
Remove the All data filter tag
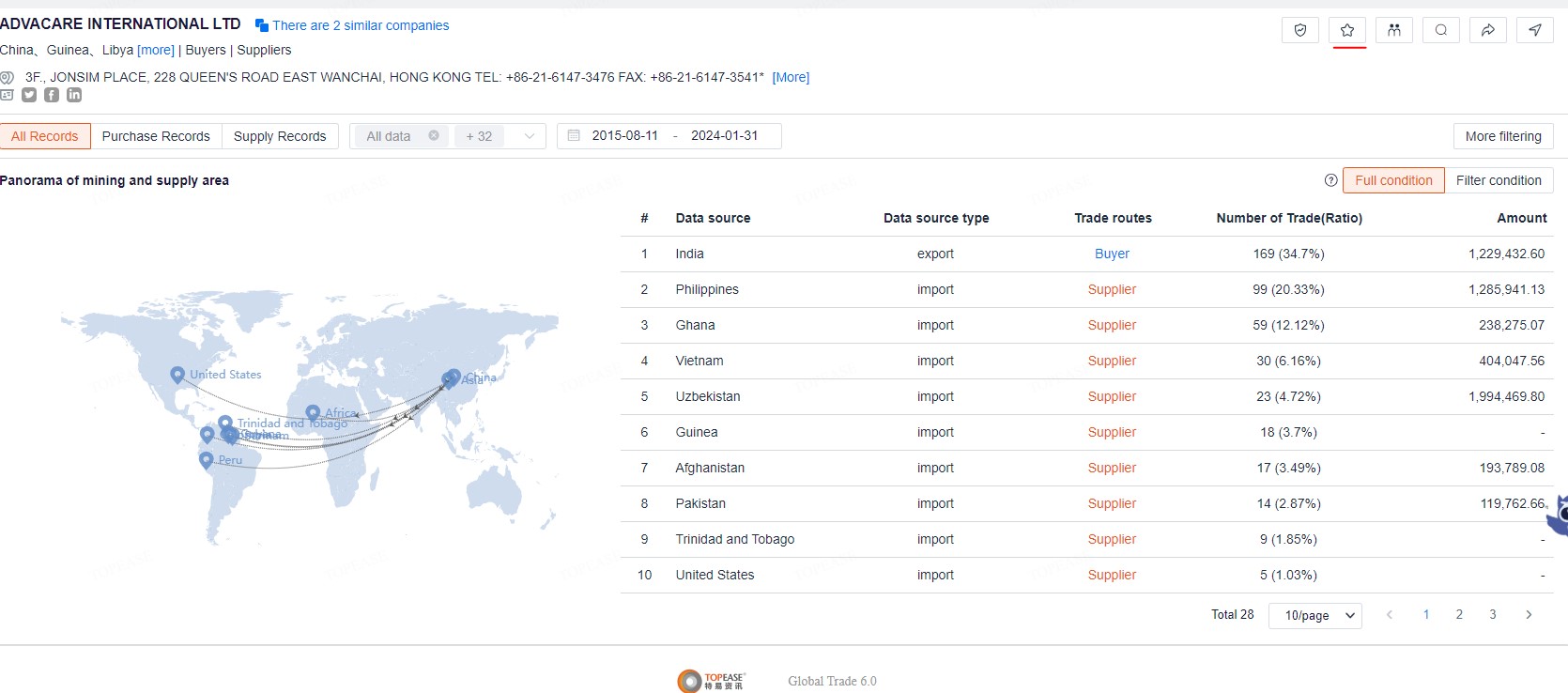(434, 135)
